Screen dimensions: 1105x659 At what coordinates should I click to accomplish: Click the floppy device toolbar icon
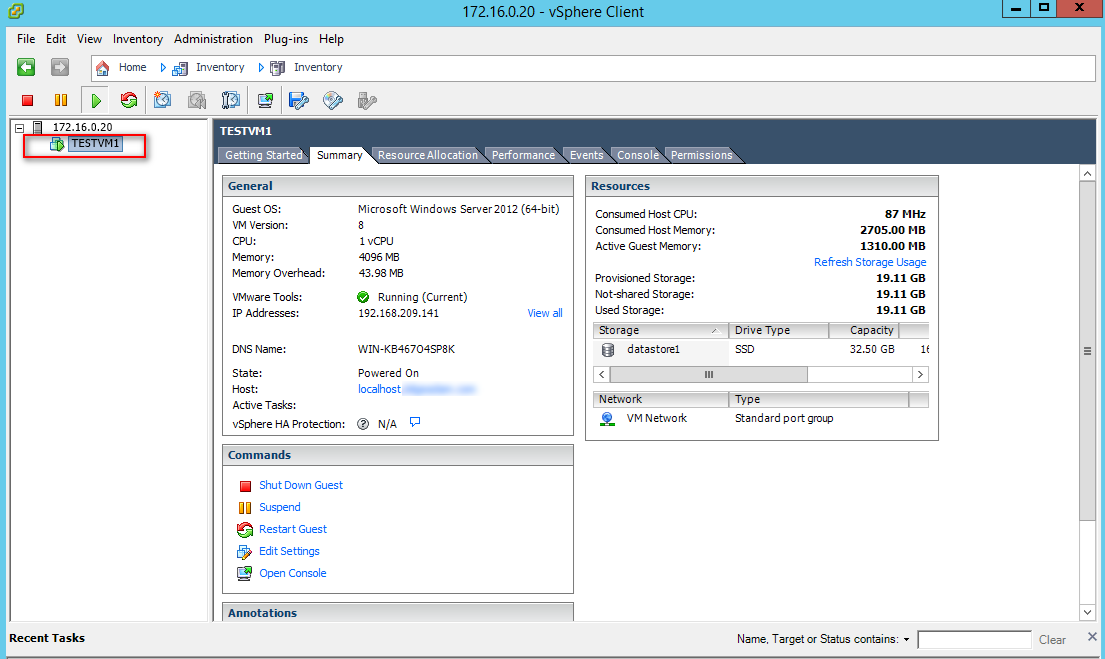299,101
